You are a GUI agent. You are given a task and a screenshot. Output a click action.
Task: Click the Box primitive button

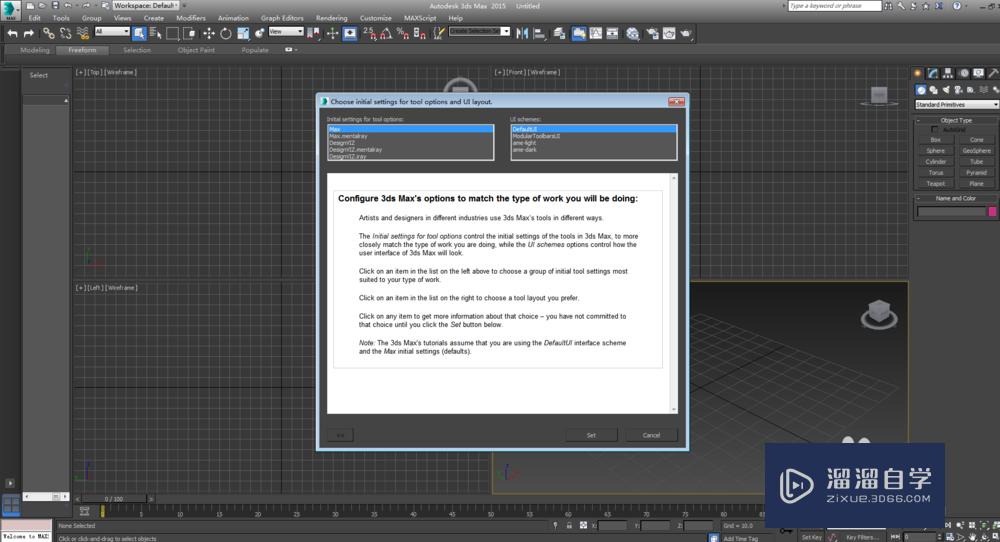click(936, 140)
